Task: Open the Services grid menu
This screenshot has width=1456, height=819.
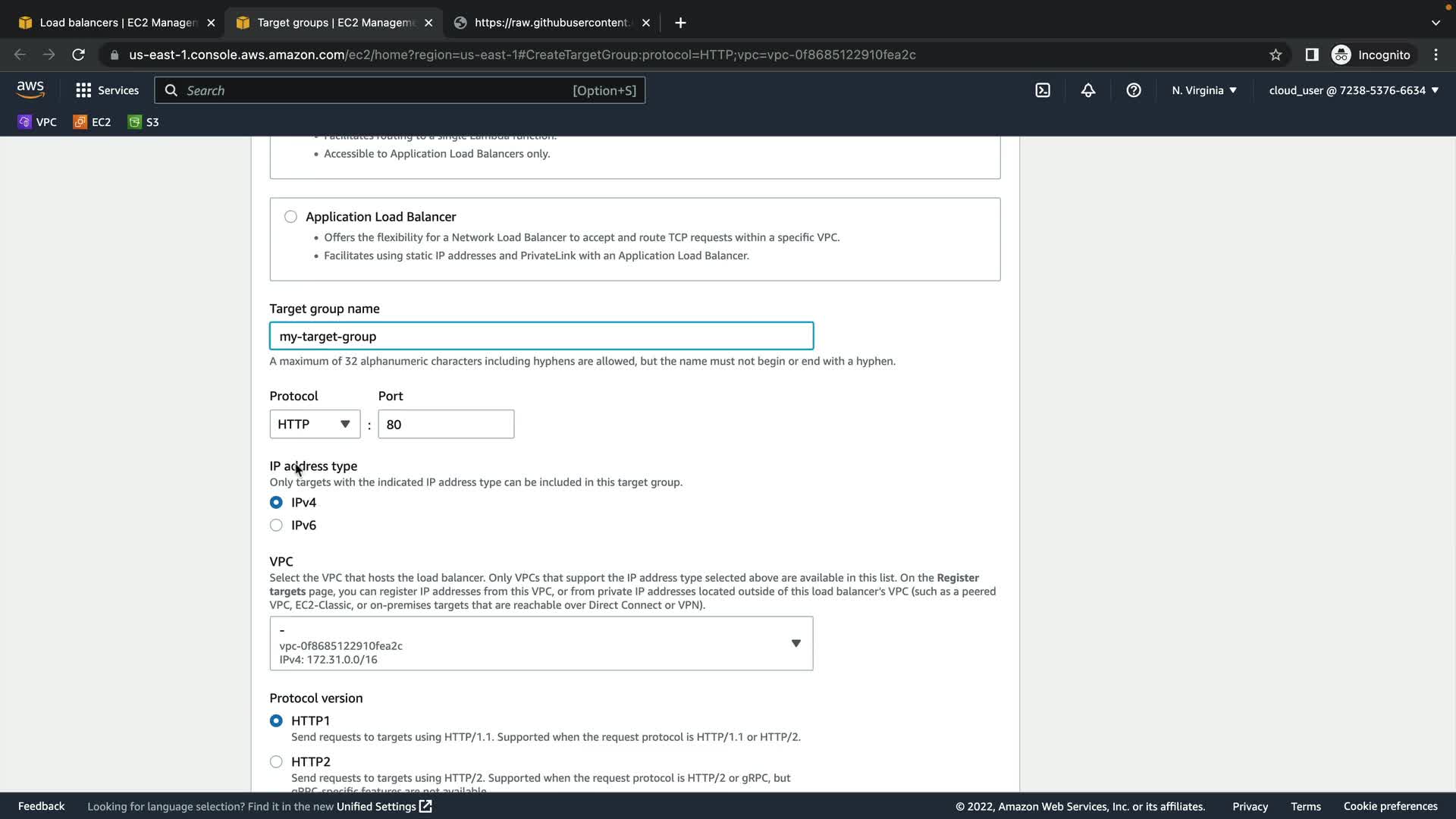Action: coord(107,90)
